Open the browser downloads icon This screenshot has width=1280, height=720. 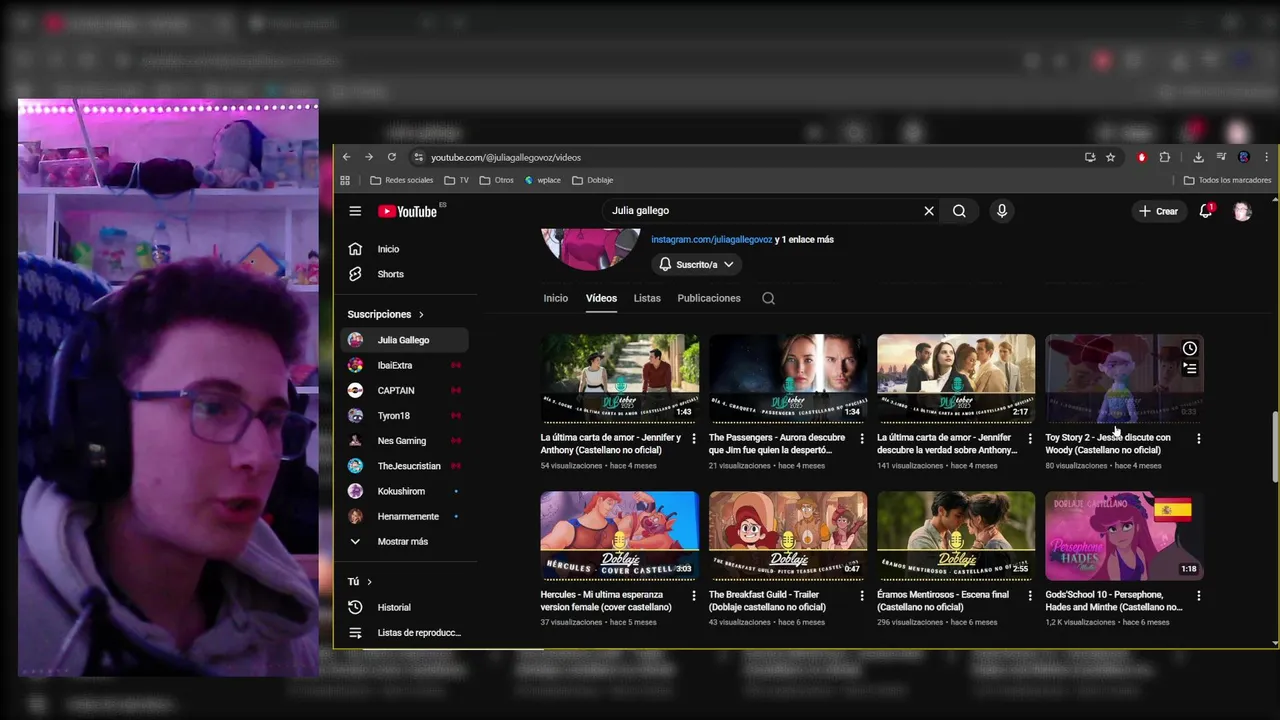pos(1198,157)
